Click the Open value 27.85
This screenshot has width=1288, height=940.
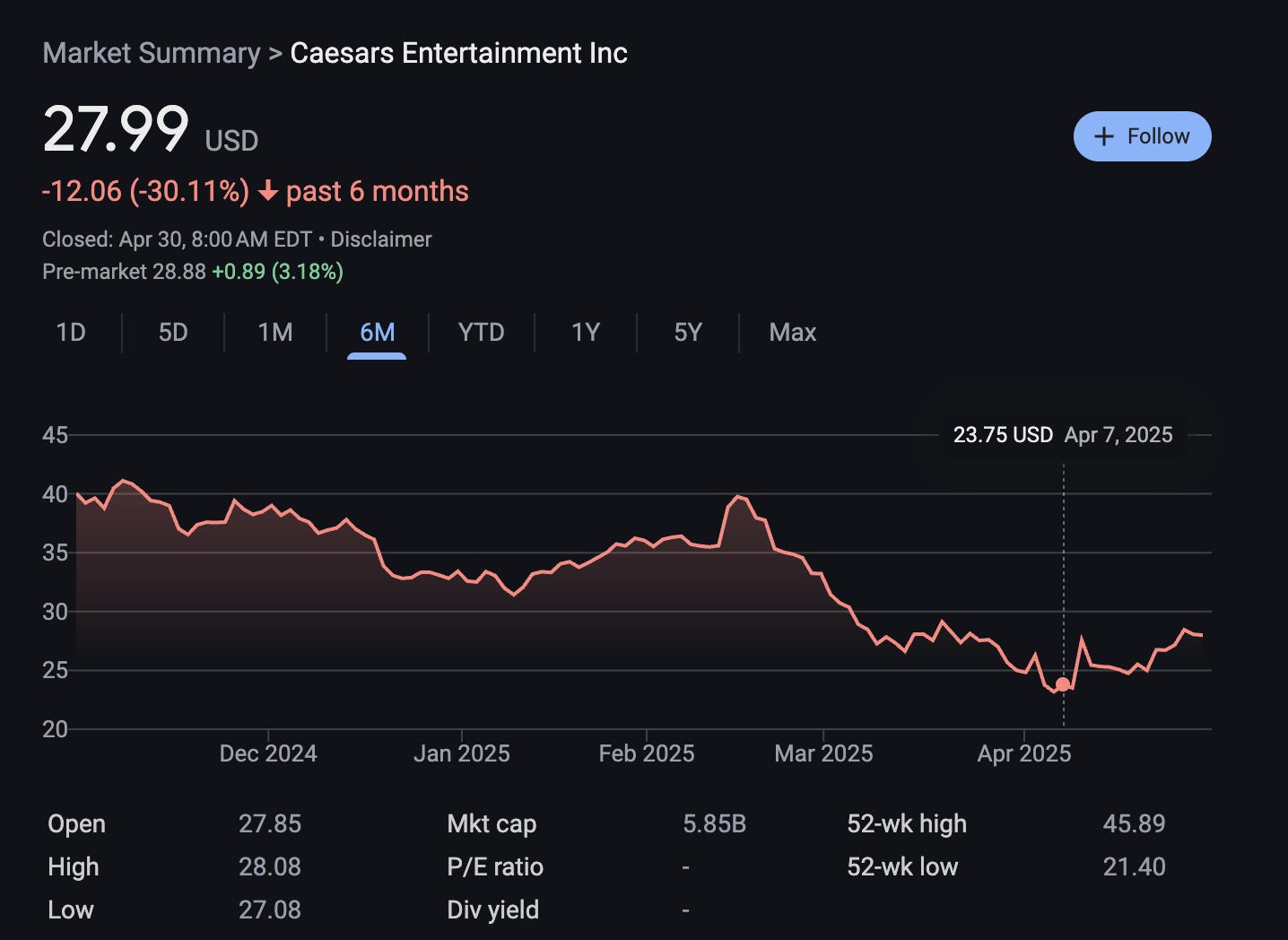270,823
